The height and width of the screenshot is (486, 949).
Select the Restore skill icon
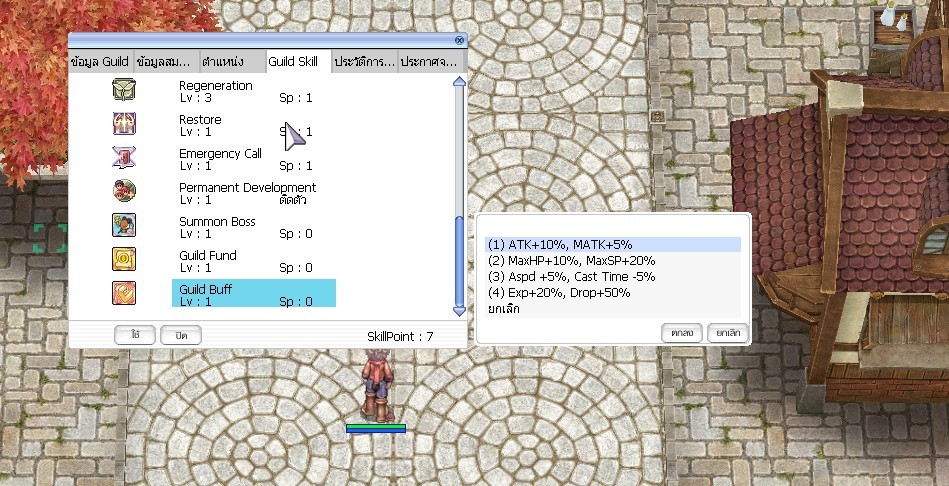click(x=124, y=125)
